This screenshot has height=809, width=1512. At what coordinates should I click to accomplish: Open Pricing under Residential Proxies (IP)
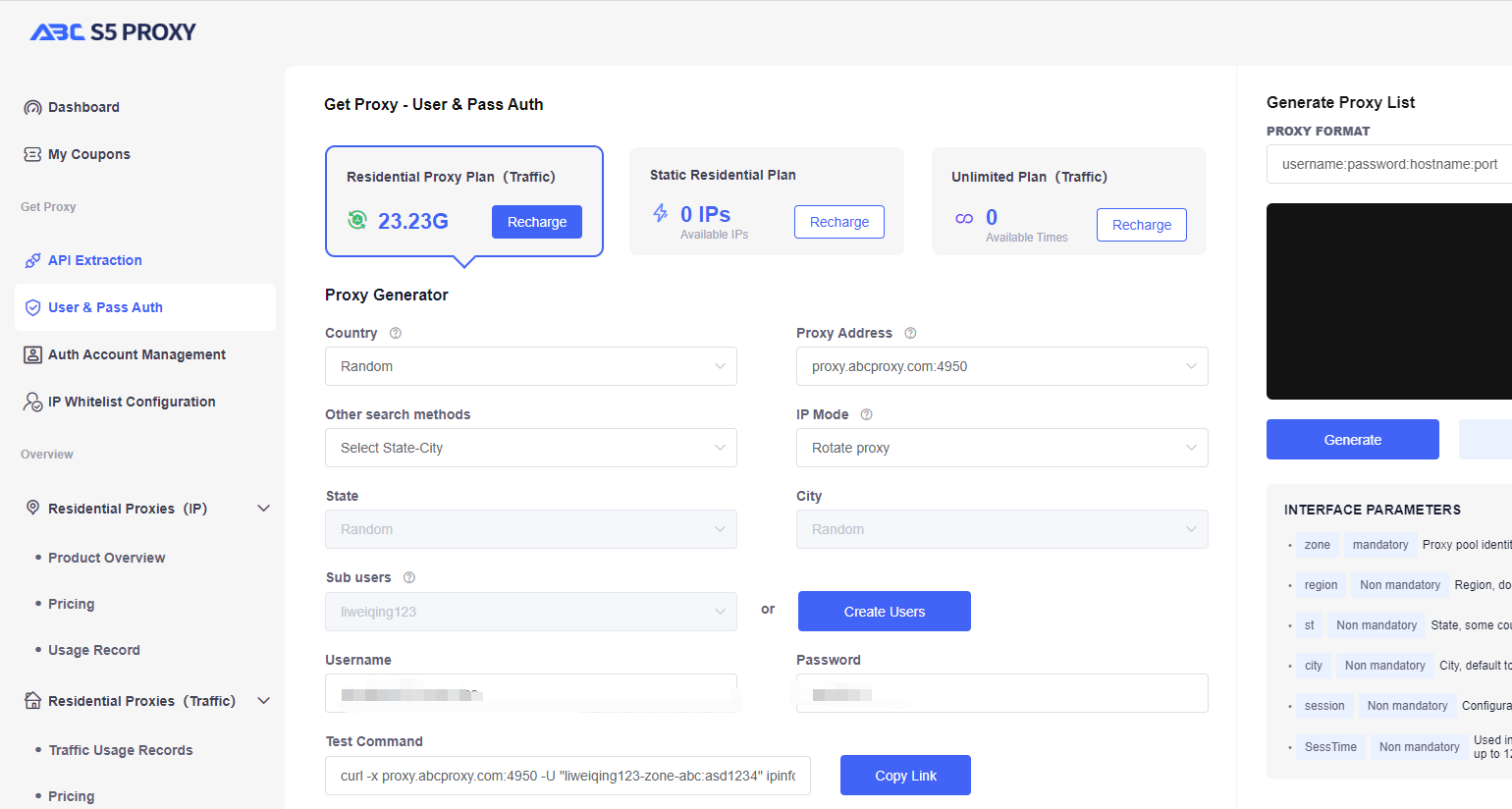coord(71,604)
